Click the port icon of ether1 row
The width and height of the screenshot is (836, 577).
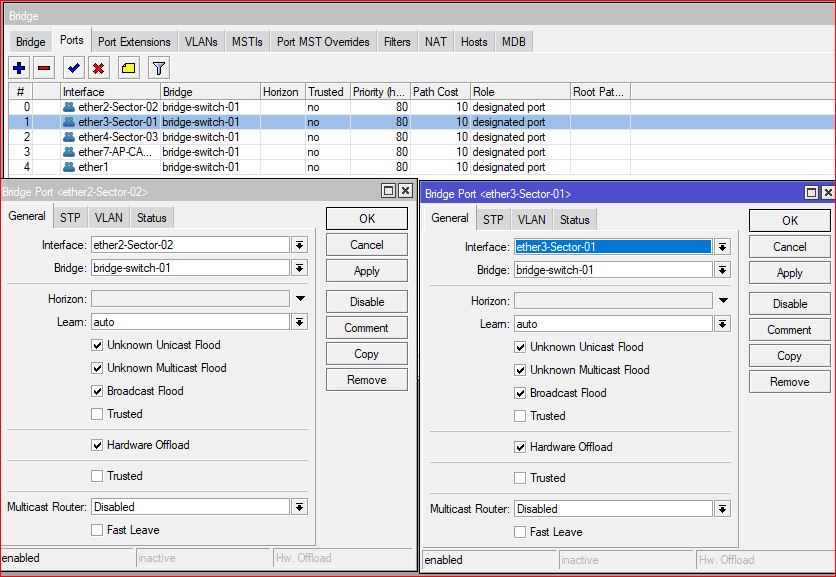click(69, 166)
